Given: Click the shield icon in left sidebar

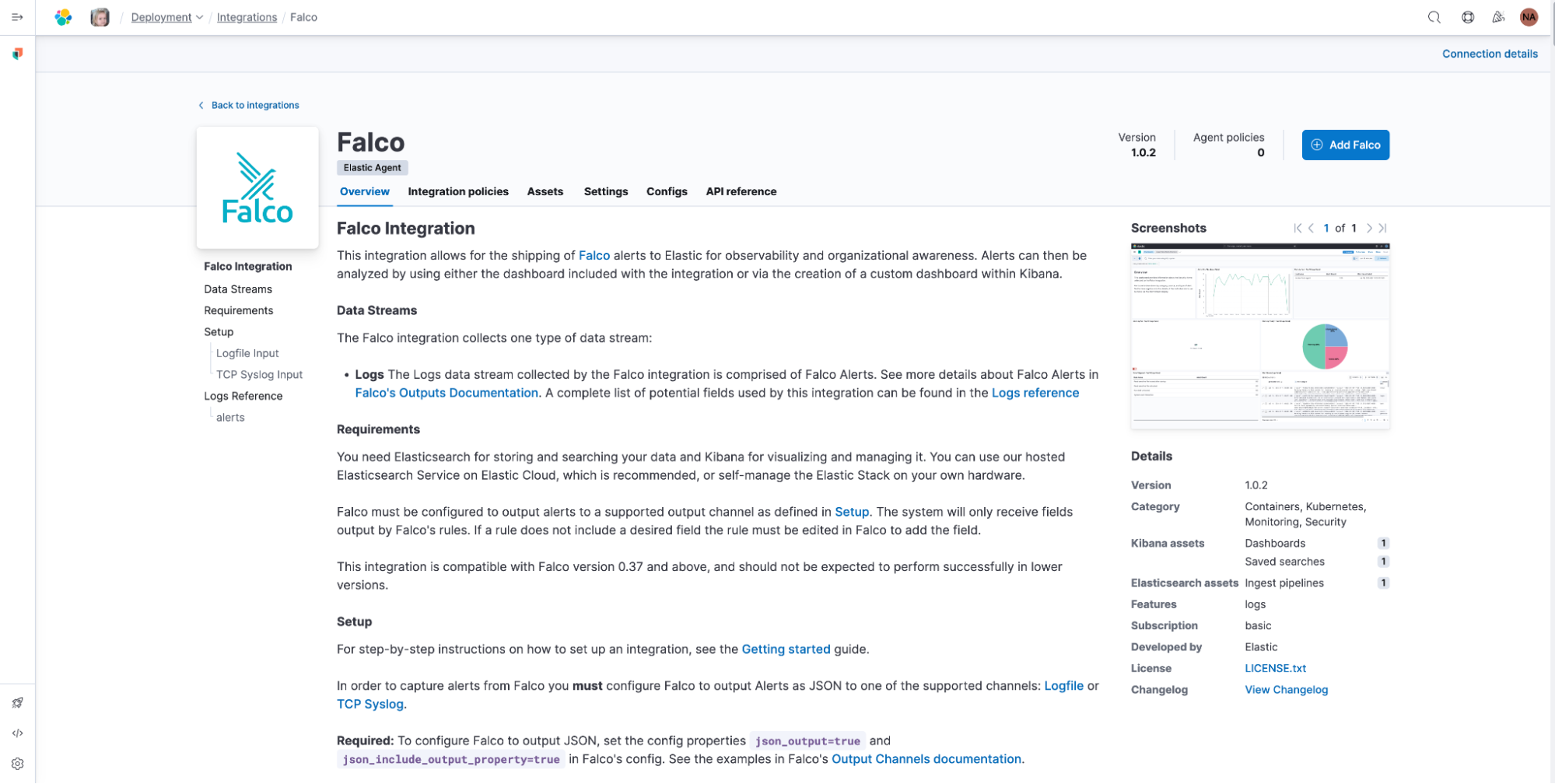Looking at the screenshot, I should pos(17,54).
